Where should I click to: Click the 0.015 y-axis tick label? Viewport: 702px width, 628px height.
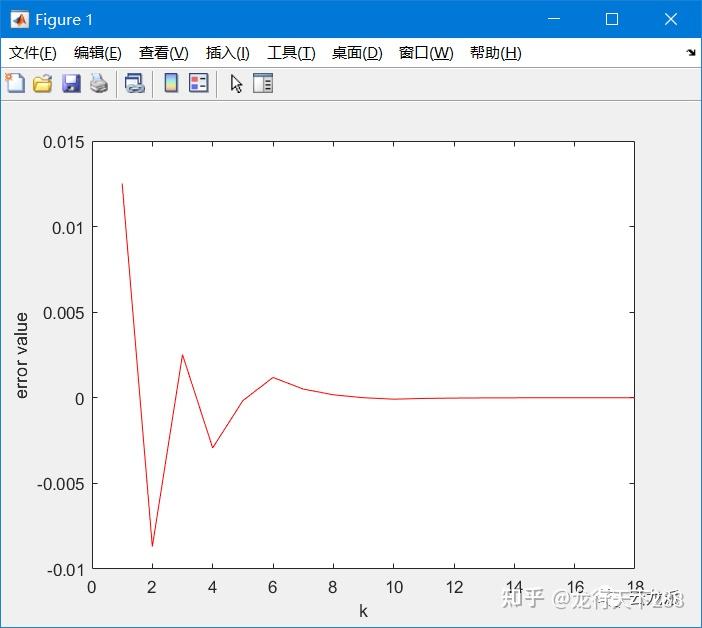(64, 142)
